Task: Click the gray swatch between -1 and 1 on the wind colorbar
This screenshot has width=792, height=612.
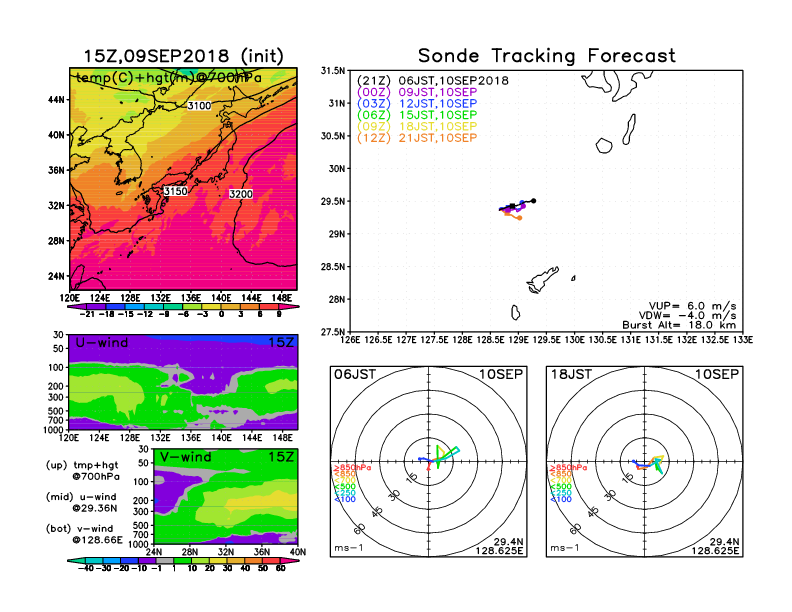Action: coord(163,561)
